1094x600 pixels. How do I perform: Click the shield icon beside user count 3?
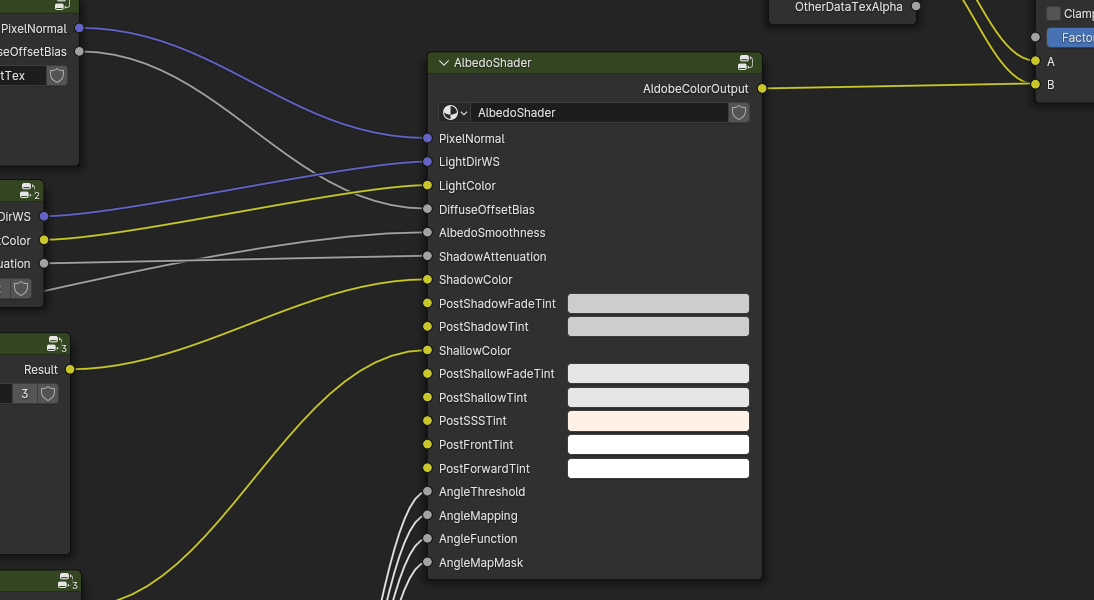point(48,394)
